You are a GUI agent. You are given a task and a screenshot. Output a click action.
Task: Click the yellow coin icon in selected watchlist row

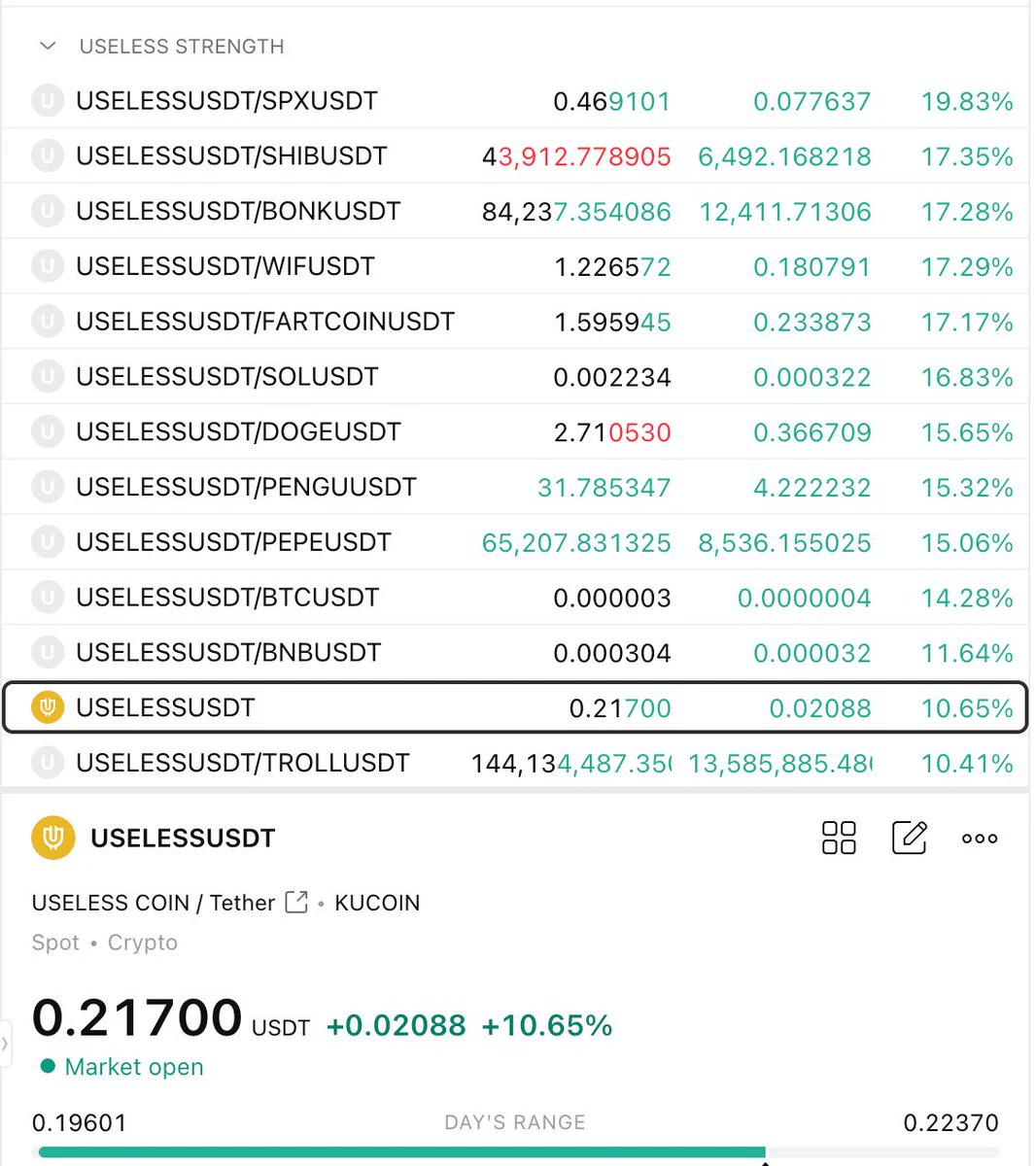click(48, 707)
